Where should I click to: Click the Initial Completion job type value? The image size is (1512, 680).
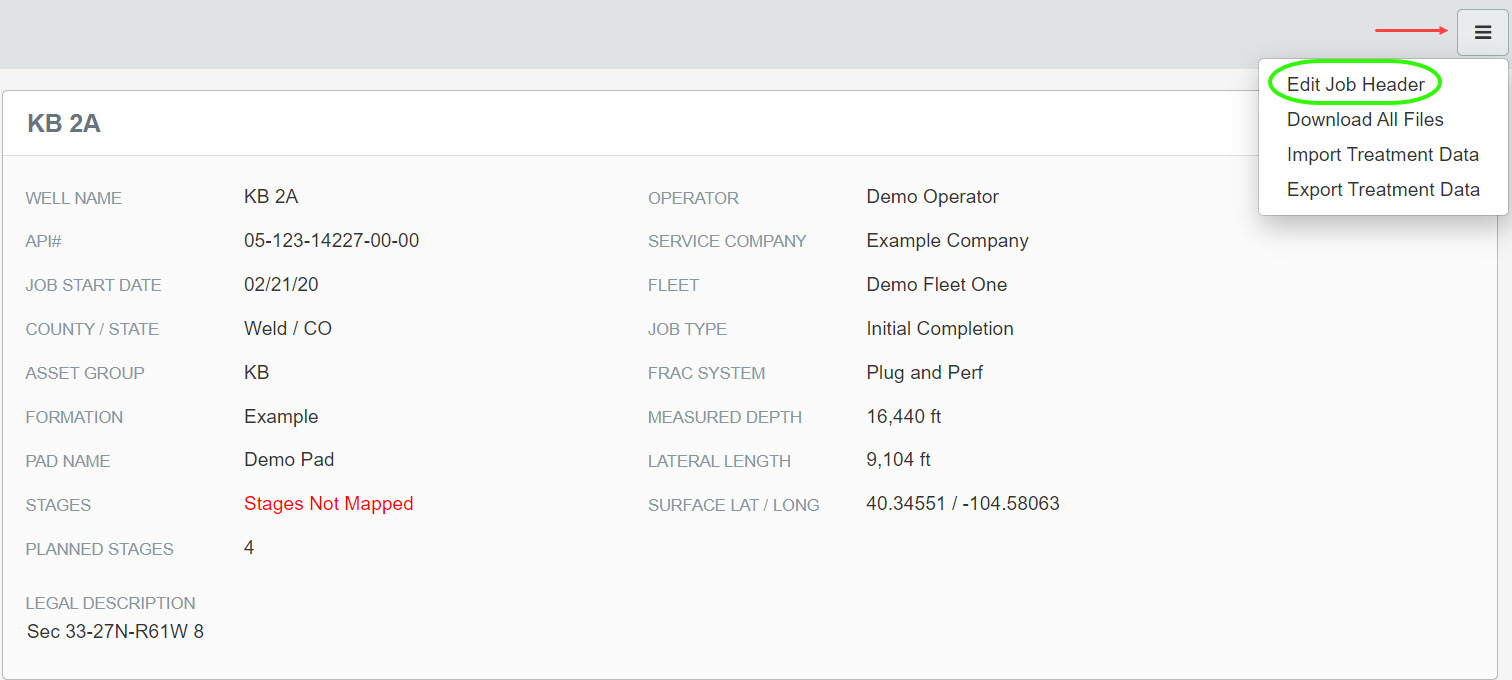coord(939,329)
